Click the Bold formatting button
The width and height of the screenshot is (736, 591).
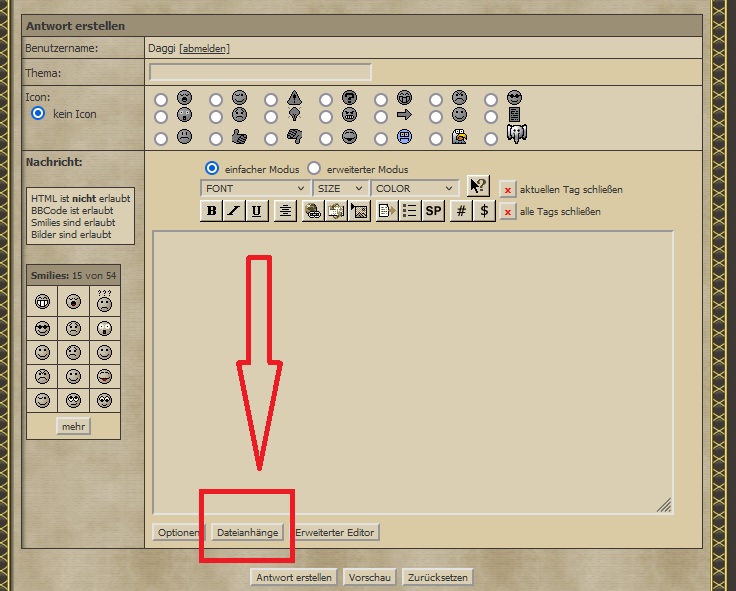pos(211,211)
